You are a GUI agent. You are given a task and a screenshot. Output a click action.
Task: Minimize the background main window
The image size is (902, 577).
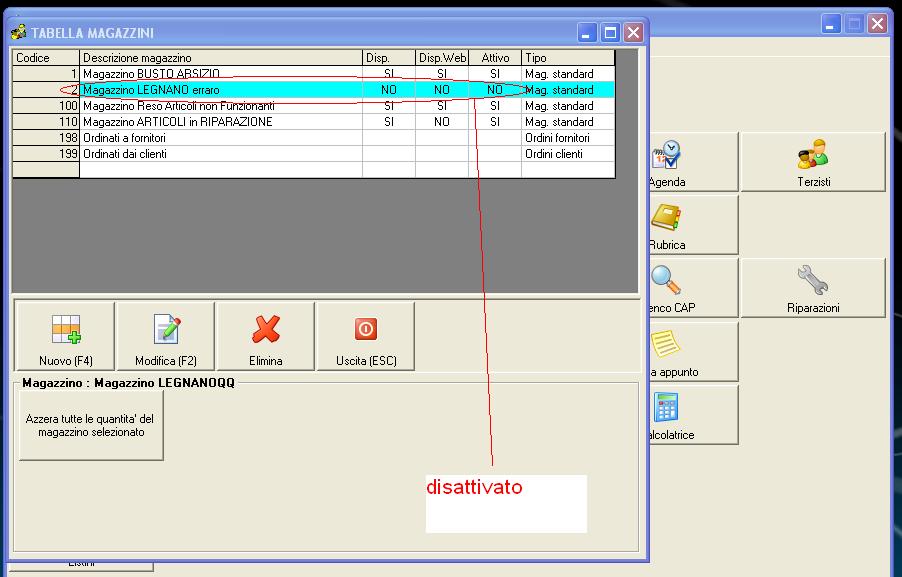[831, 24]
